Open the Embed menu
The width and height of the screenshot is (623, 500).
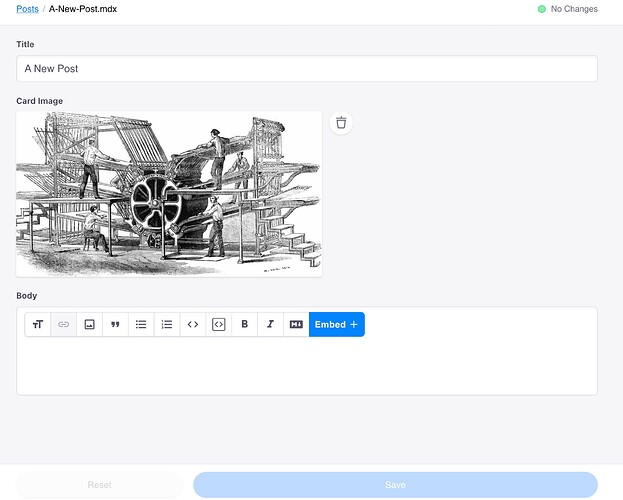click(x=337, y=324)
